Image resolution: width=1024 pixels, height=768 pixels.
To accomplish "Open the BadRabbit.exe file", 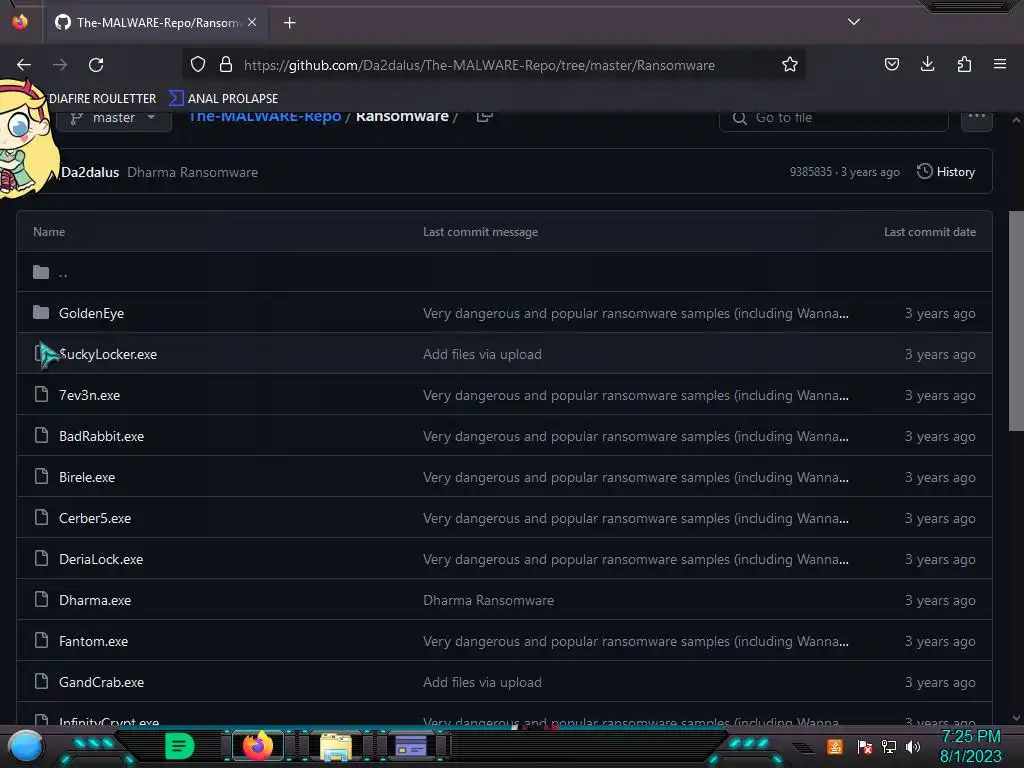I will (101, 437).
